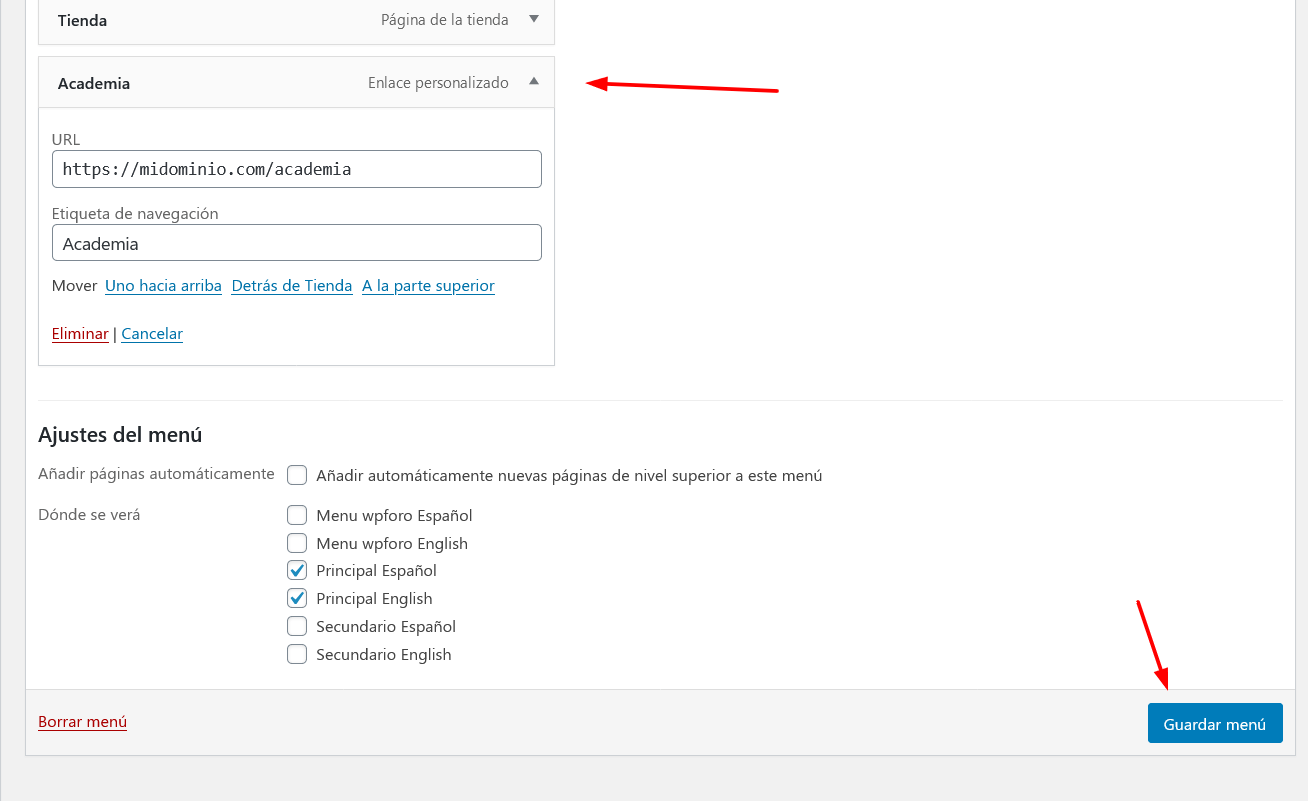The width and height of the screenshot is (1308, 801).
Task: Click the Cancelar link
Action: [x=152, y=334]
